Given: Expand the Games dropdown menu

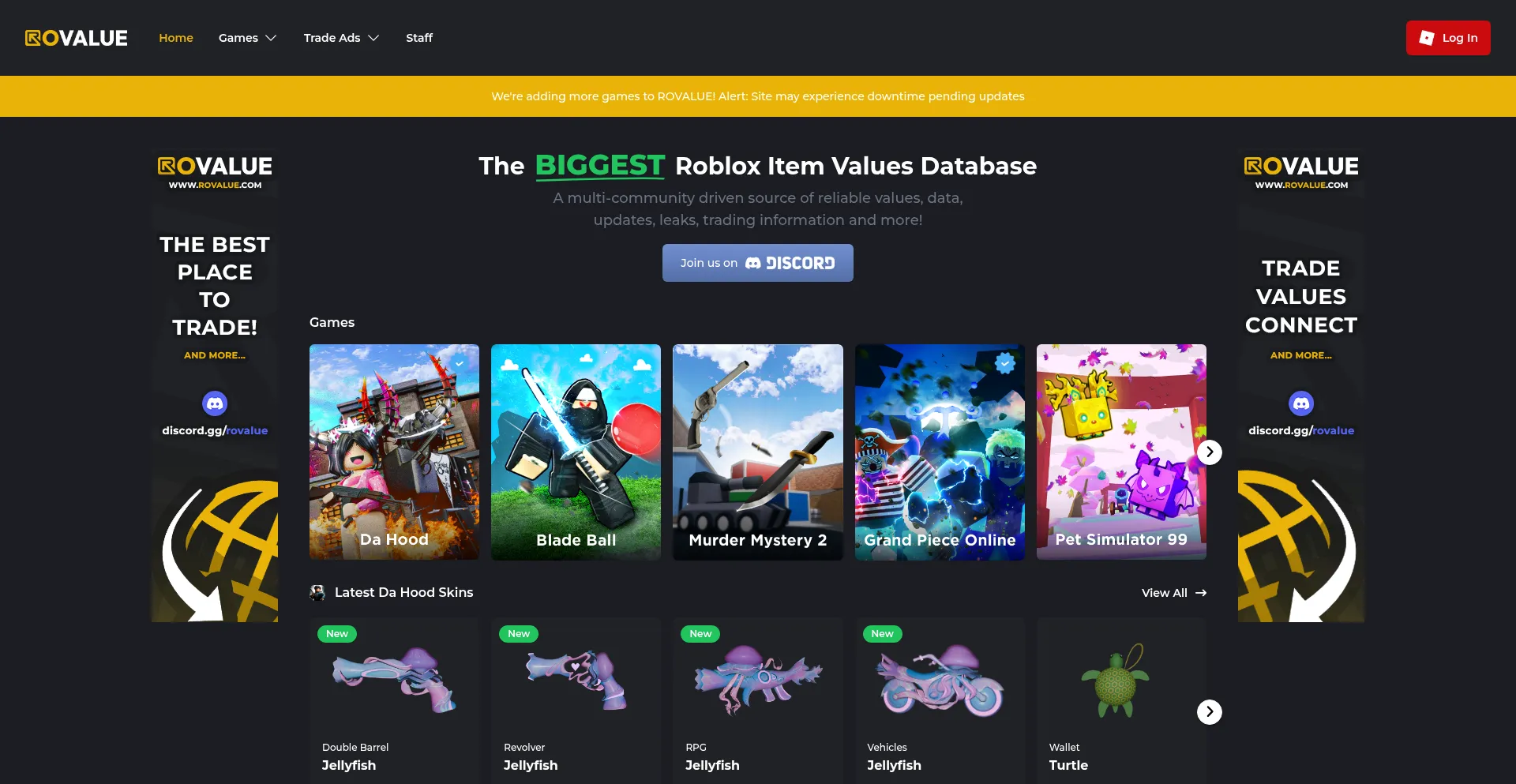Looking at the screenshot, I should tap(247, 38).
